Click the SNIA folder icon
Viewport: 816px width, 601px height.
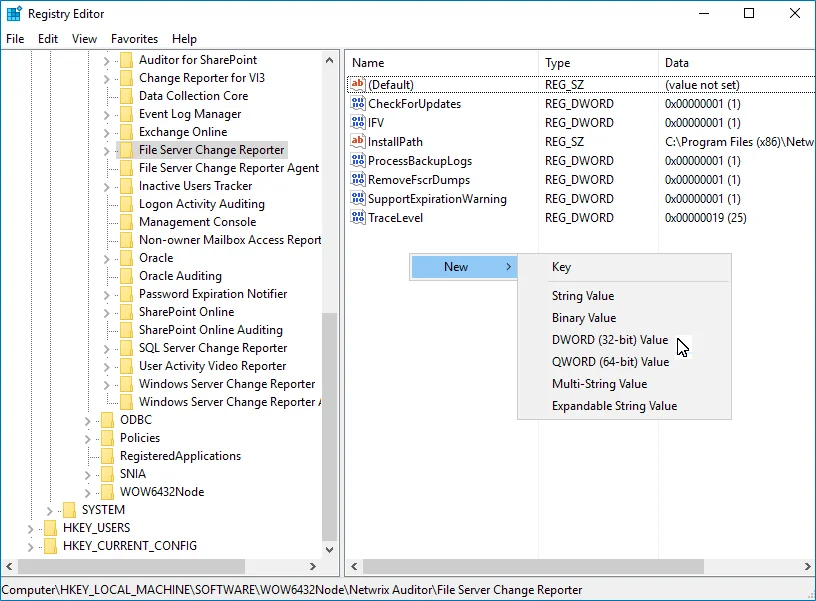(108, 474)
